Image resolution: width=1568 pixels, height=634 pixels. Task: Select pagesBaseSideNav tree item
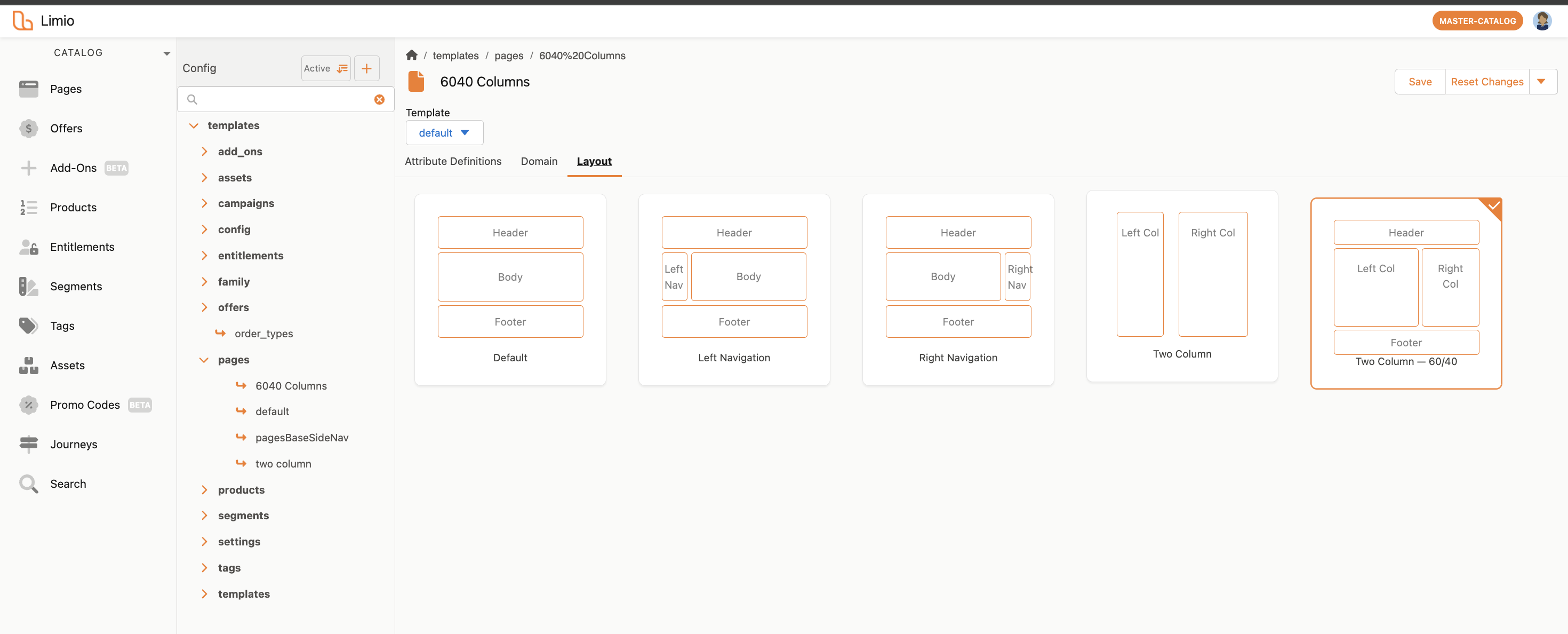tap(302, 437)
